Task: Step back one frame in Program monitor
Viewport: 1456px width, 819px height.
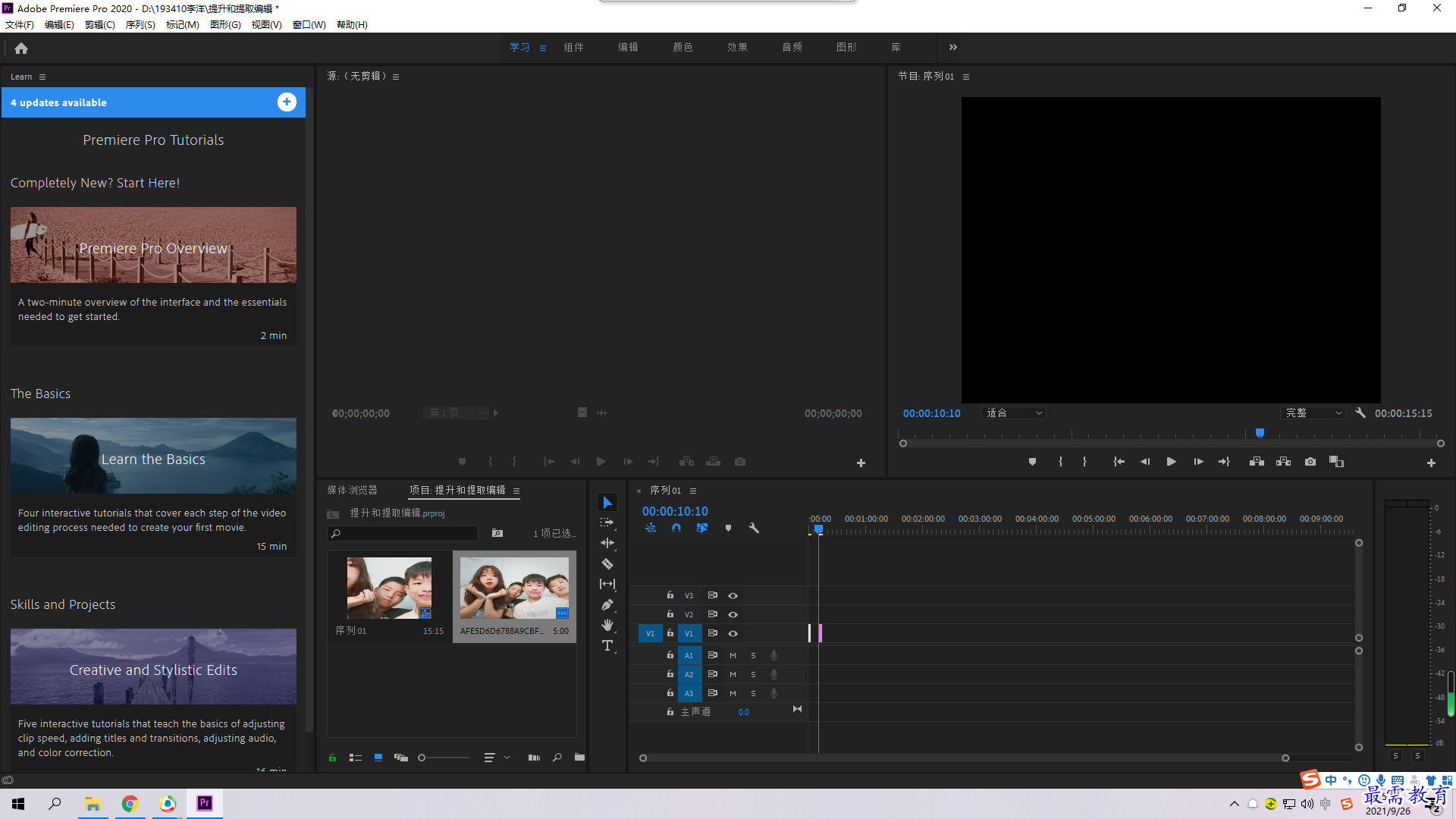Action: tap(1145, 462)
